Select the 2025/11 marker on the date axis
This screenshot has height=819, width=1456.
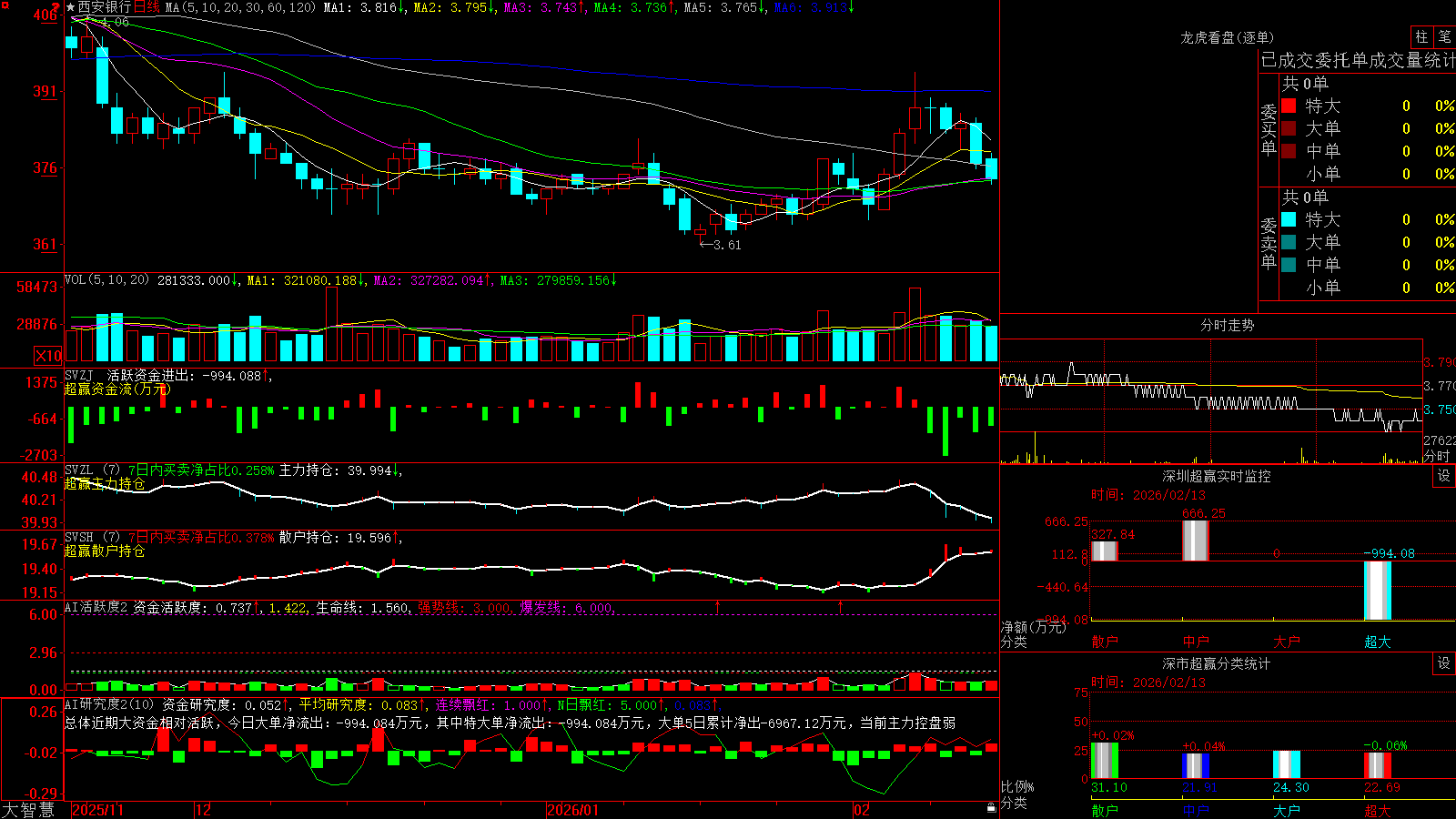coord(97,810)
